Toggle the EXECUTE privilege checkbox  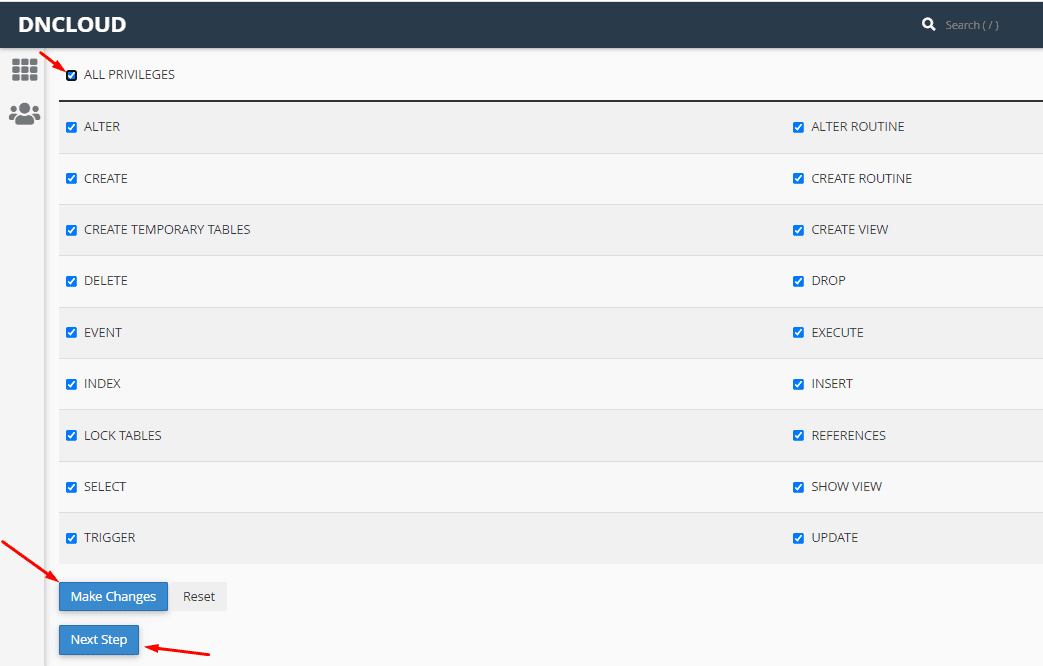click(798, 333)
